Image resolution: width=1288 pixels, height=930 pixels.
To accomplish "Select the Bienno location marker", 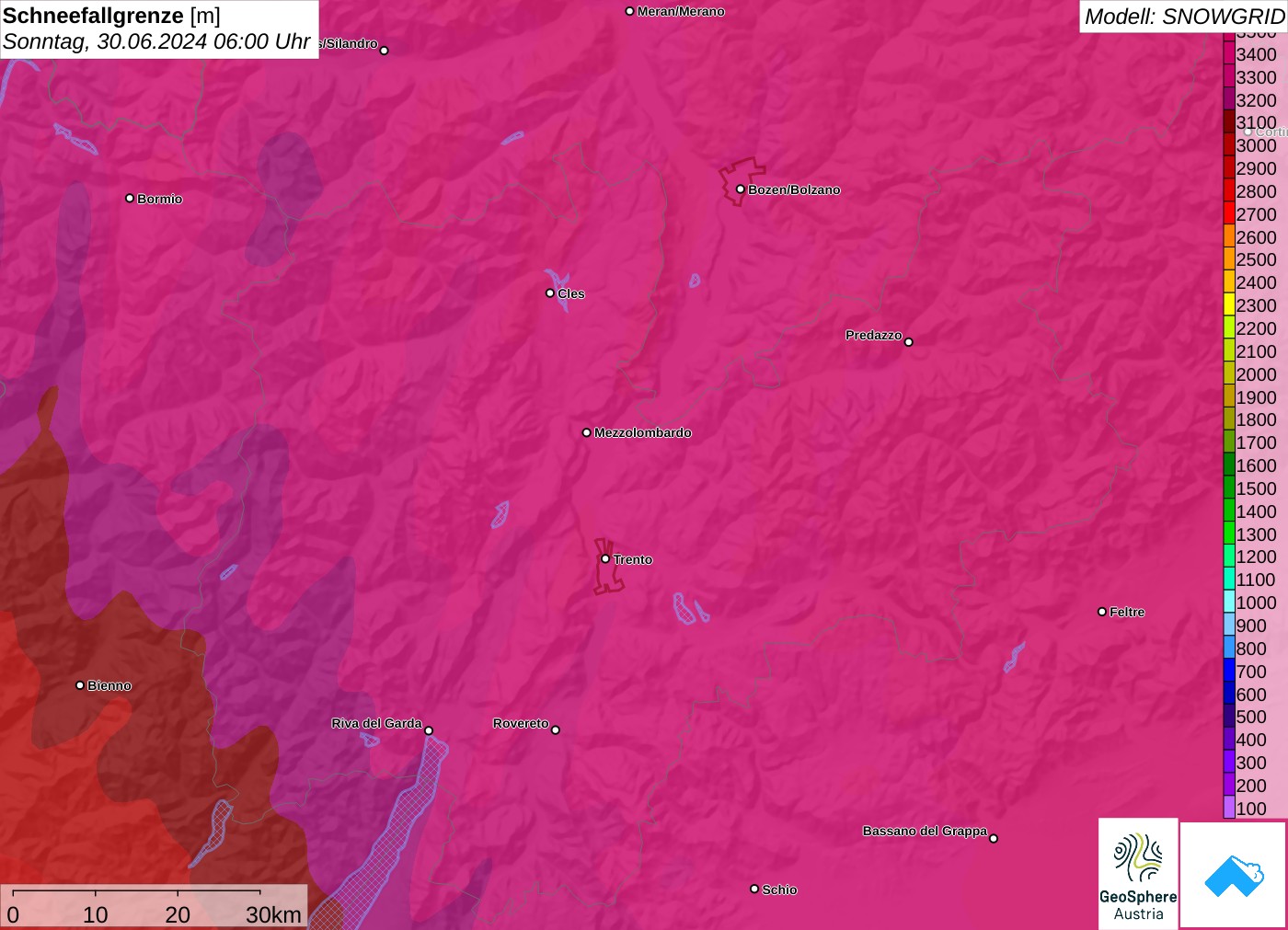I will click(x=80, y=684).
